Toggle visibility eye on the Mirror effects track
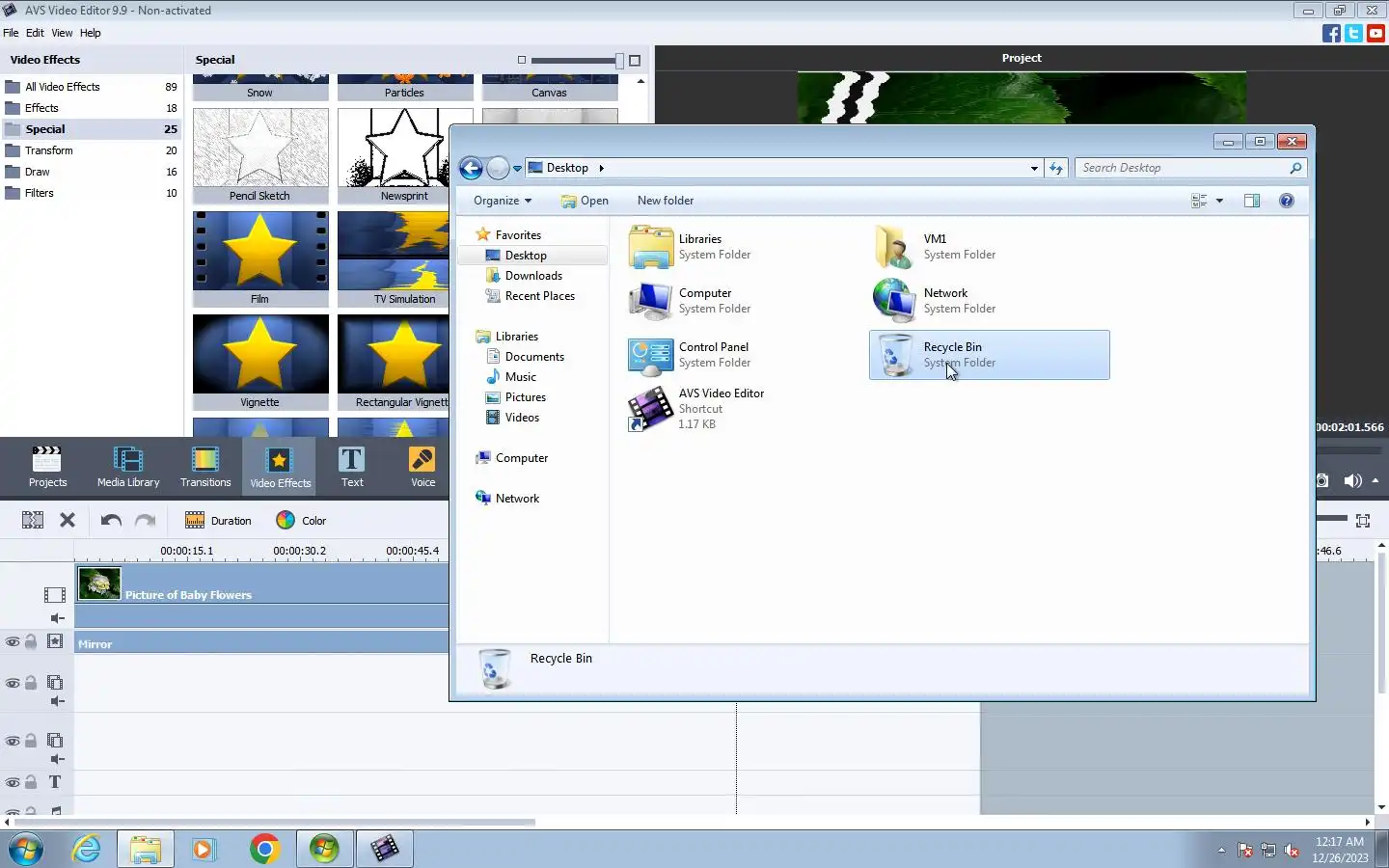The width and height of the screenshot is (1389, 868). coord(13,642)
